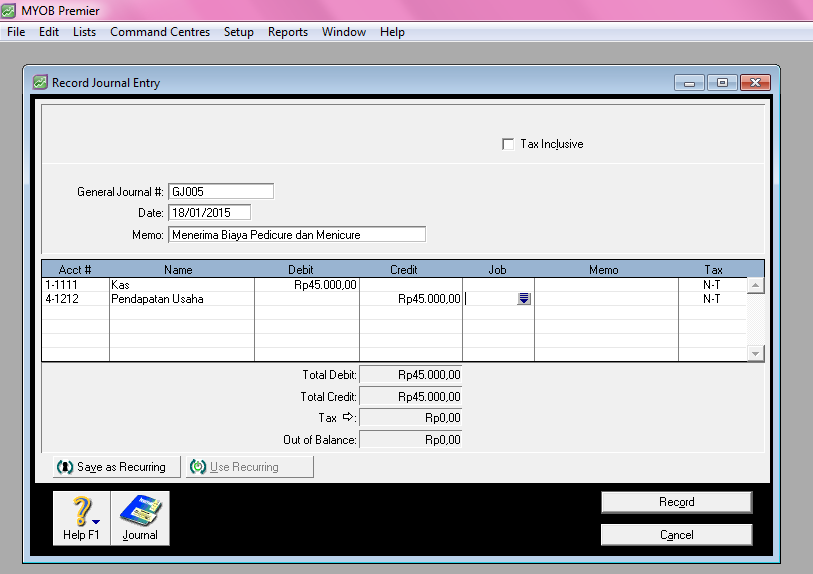Open the Window menu
The width and height of the screenshot is (813, 574).
click(x=344, y=32)
